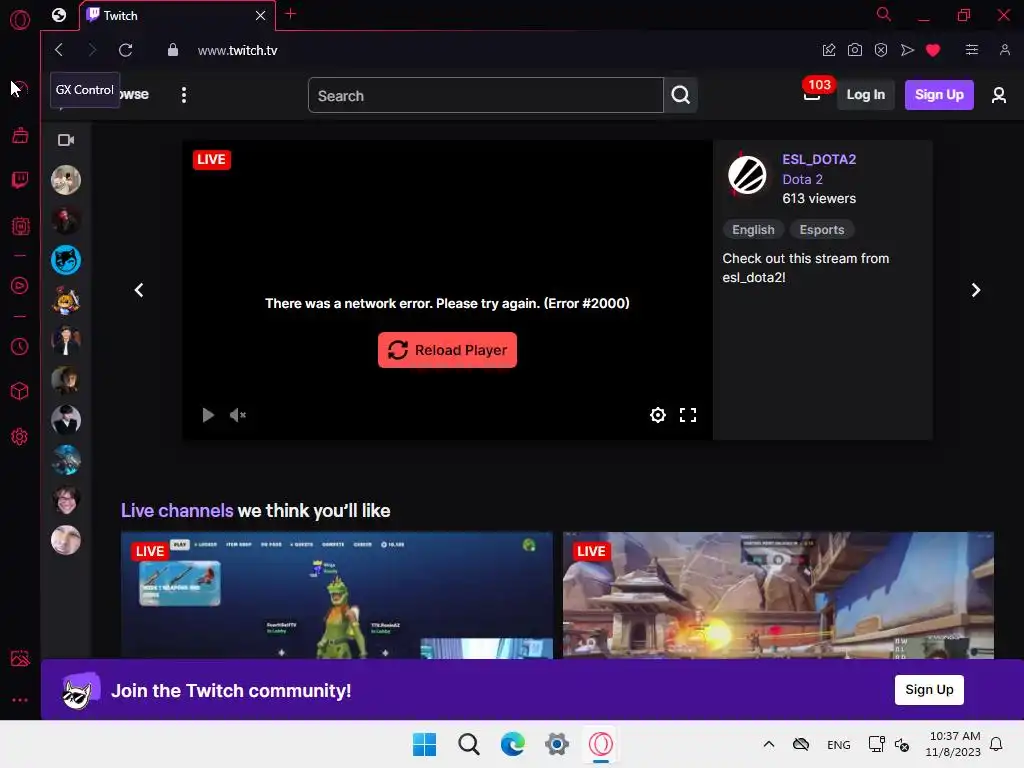This screenshot has height=768, width=1024.
Task: Open the picture icon near sidebar bottom
Action: coord(20,658)
